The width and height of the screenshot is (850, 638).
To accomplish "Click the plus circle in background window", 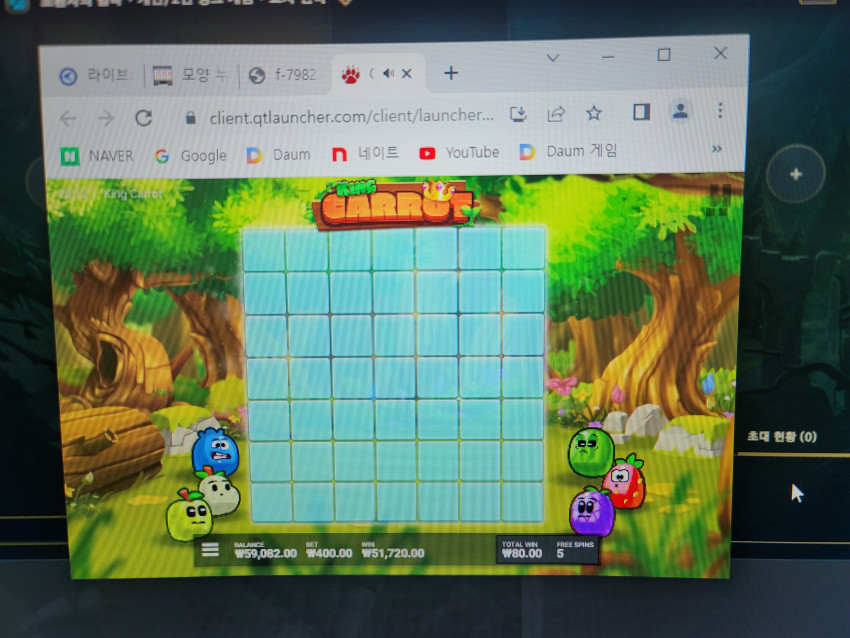I will point(796,174).
